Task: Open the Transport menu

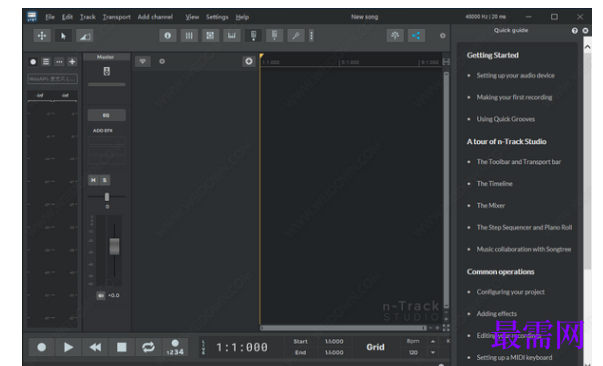Action: (x=117, y=17)
